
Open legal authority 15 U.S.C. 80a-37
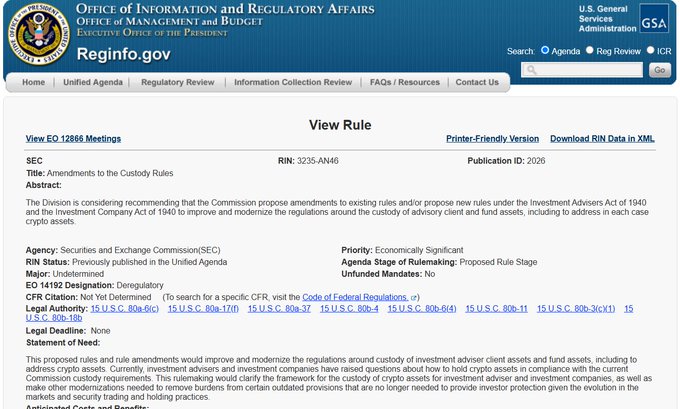pos(279,309)
